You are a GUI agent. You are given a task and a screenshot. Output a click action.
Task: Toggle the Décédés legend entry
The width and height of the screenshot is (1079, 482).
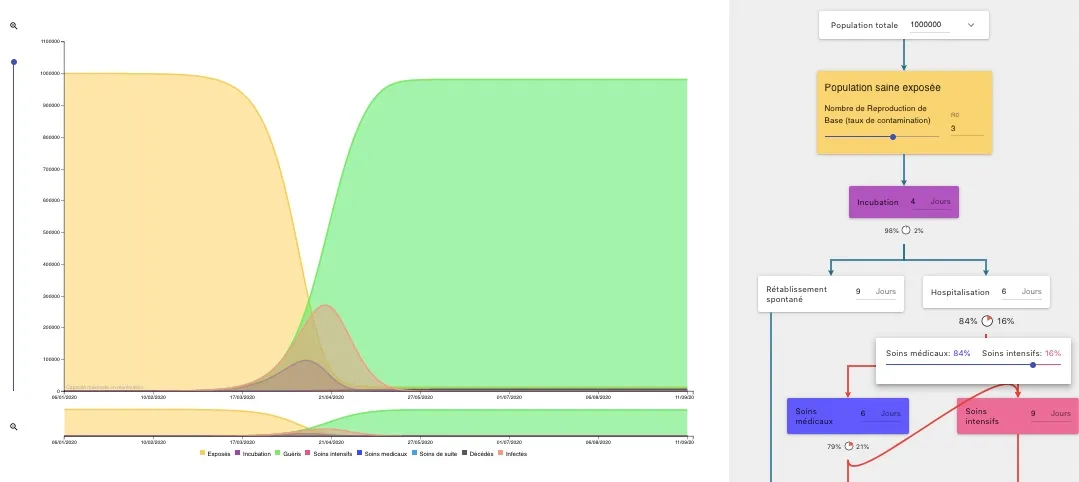[478, 454]
